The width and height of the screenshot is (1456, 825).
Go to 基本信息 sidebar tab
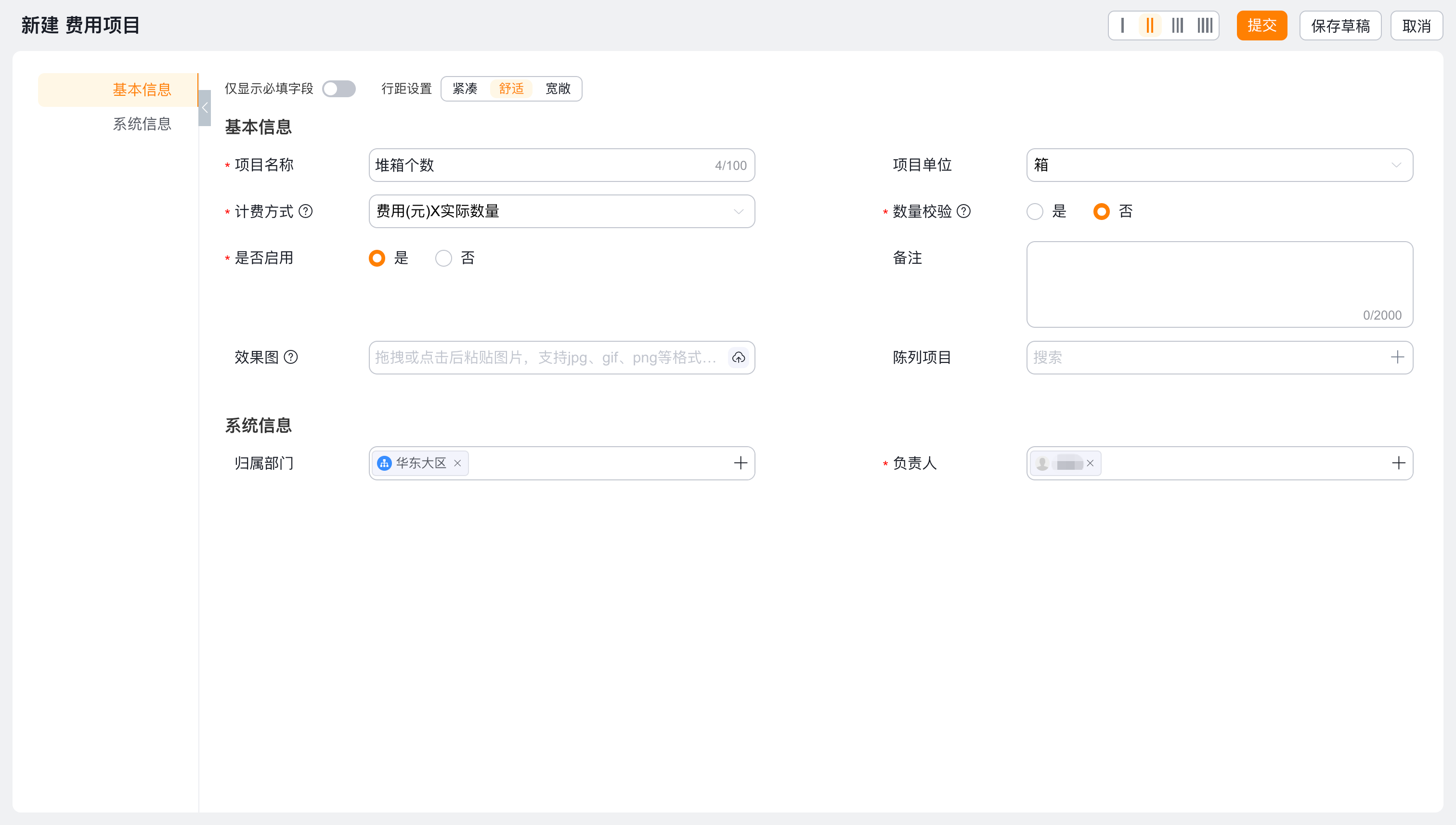click(118, 90)
